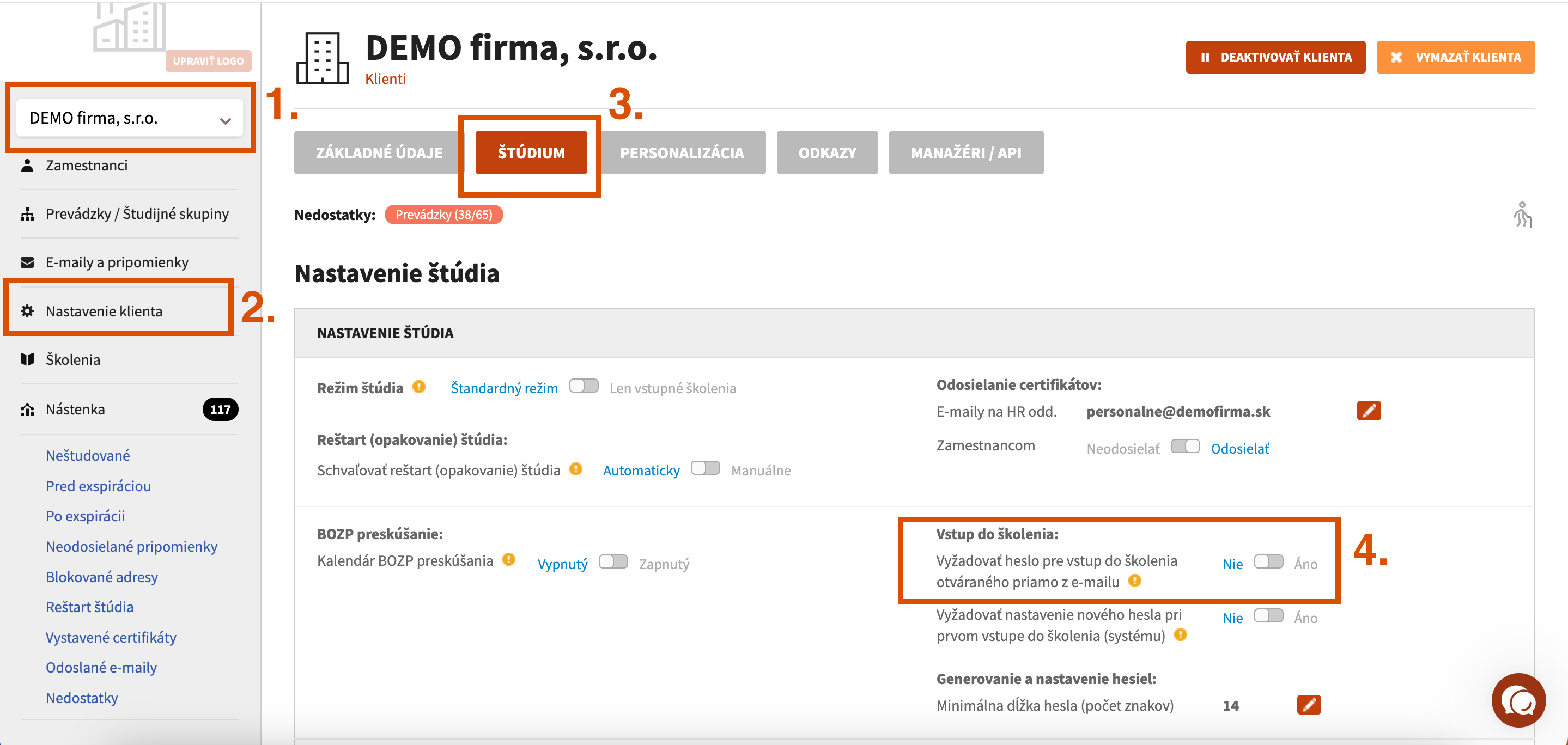This screenshot has height=745, width=1568.
Task: Click the walking person accessibility icon
Action: click(1522, 215)
